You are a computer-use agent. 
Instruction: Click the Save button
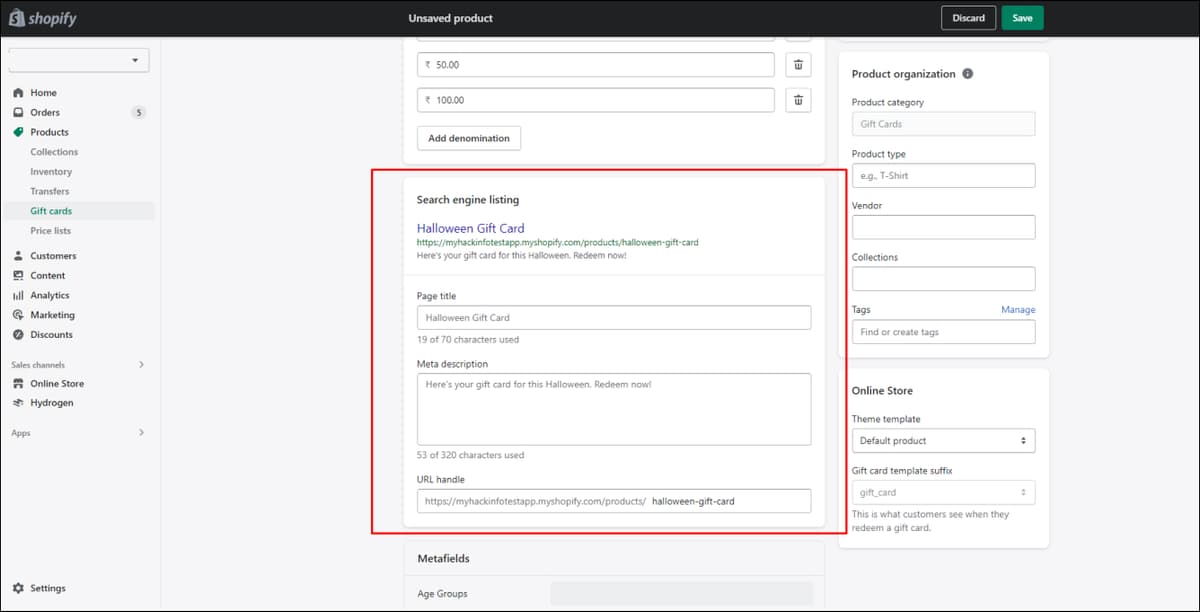click(x=1022, y=18)
